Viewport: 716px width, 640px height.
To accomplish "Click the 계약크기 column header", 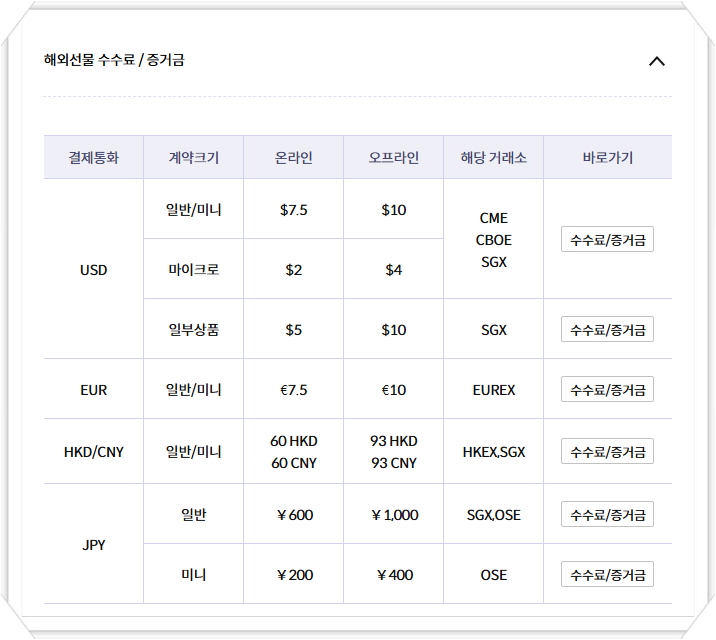I will (194, 158).
